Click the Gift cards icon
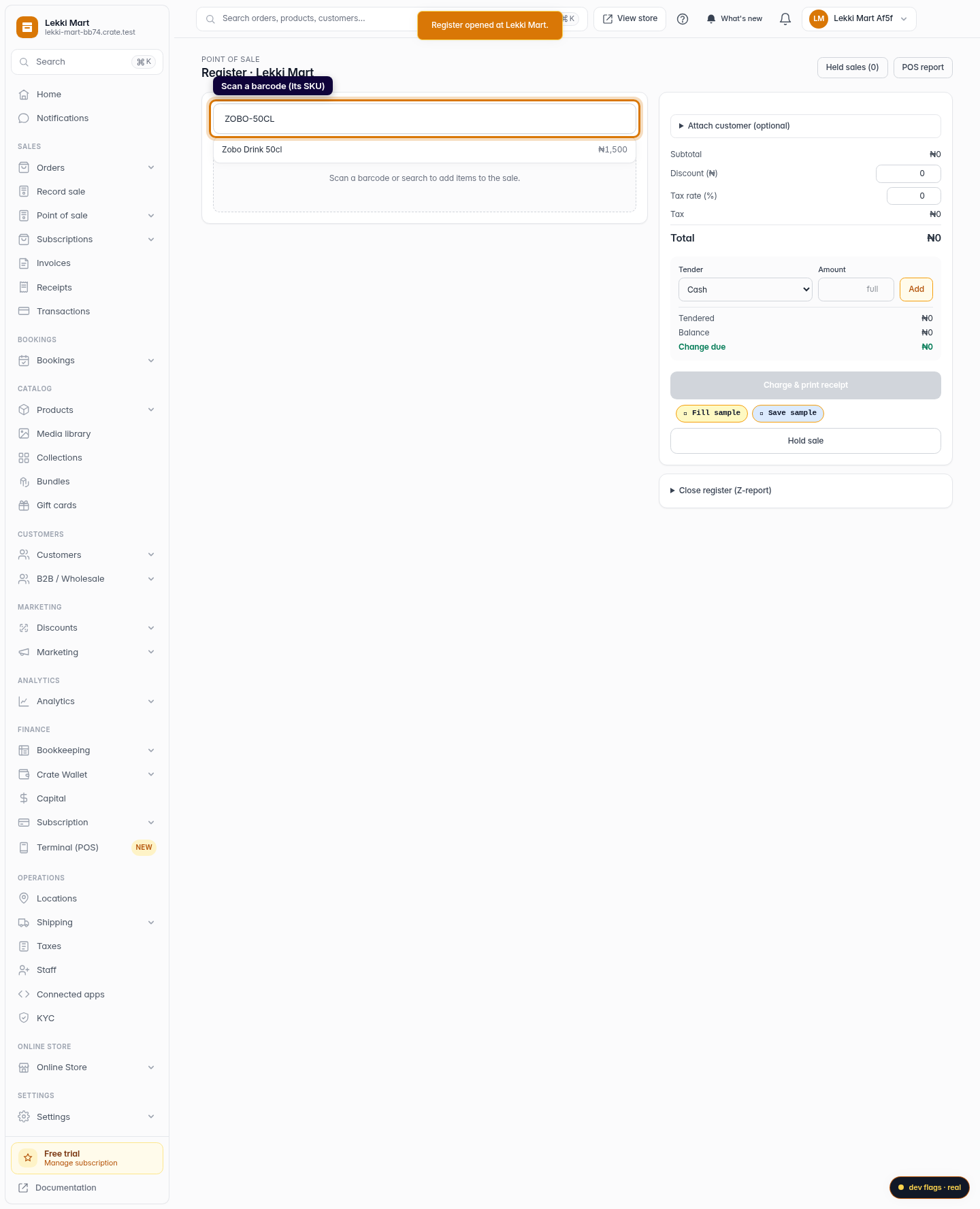980x1209 pixels. [24, 506]
